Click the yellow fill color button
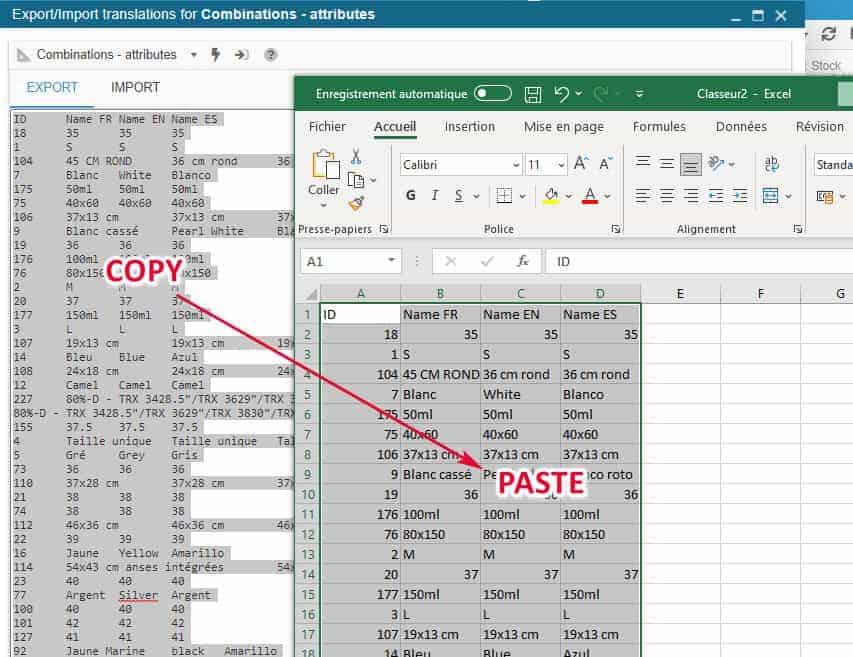 click(549, 196)
